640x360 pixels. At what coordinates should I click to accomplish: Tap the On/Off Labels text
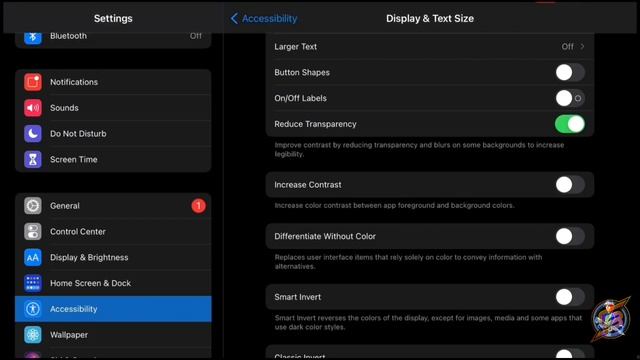300,98
